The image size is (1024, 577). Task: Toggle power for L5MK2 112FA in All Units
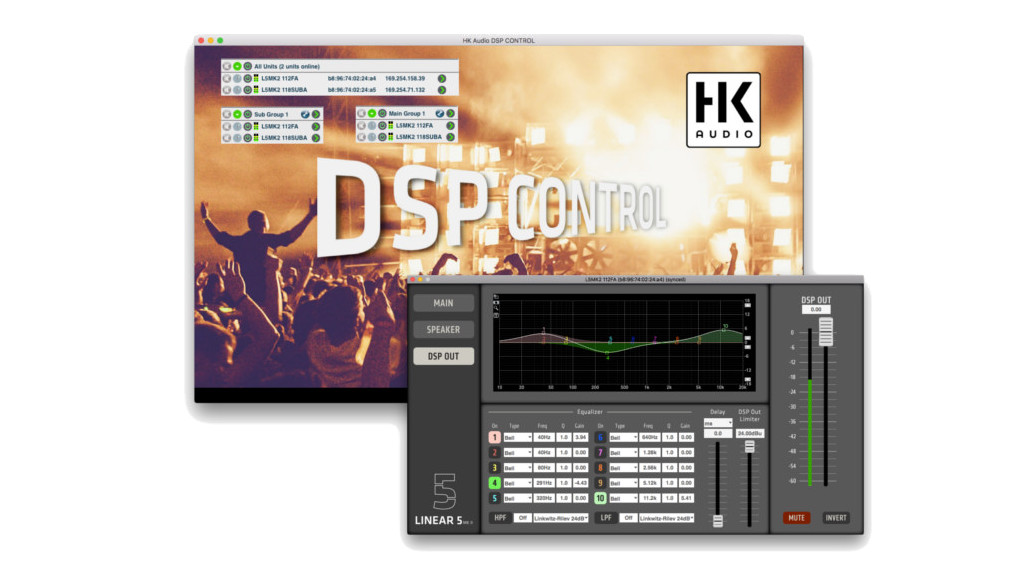coord(248,78)
